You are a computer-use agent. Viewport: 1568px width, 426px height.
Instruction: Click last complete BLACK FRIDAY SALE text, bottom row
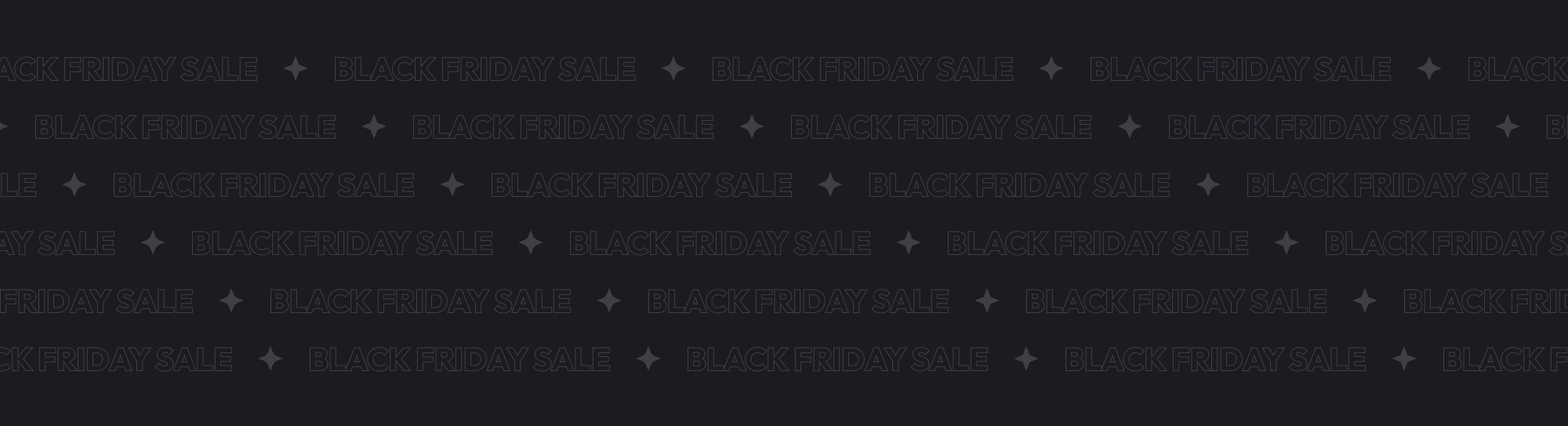(x=1215, y=359)
